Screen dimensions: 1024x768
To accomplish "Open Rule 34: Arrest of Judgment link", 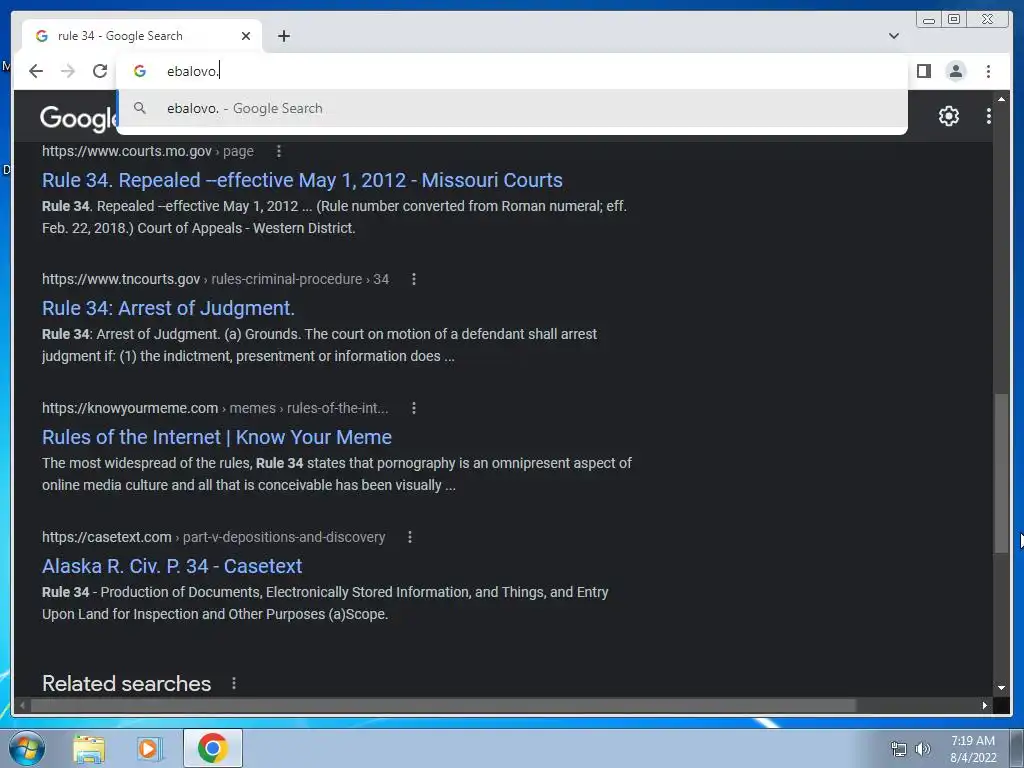I will (x=168, y=308).
